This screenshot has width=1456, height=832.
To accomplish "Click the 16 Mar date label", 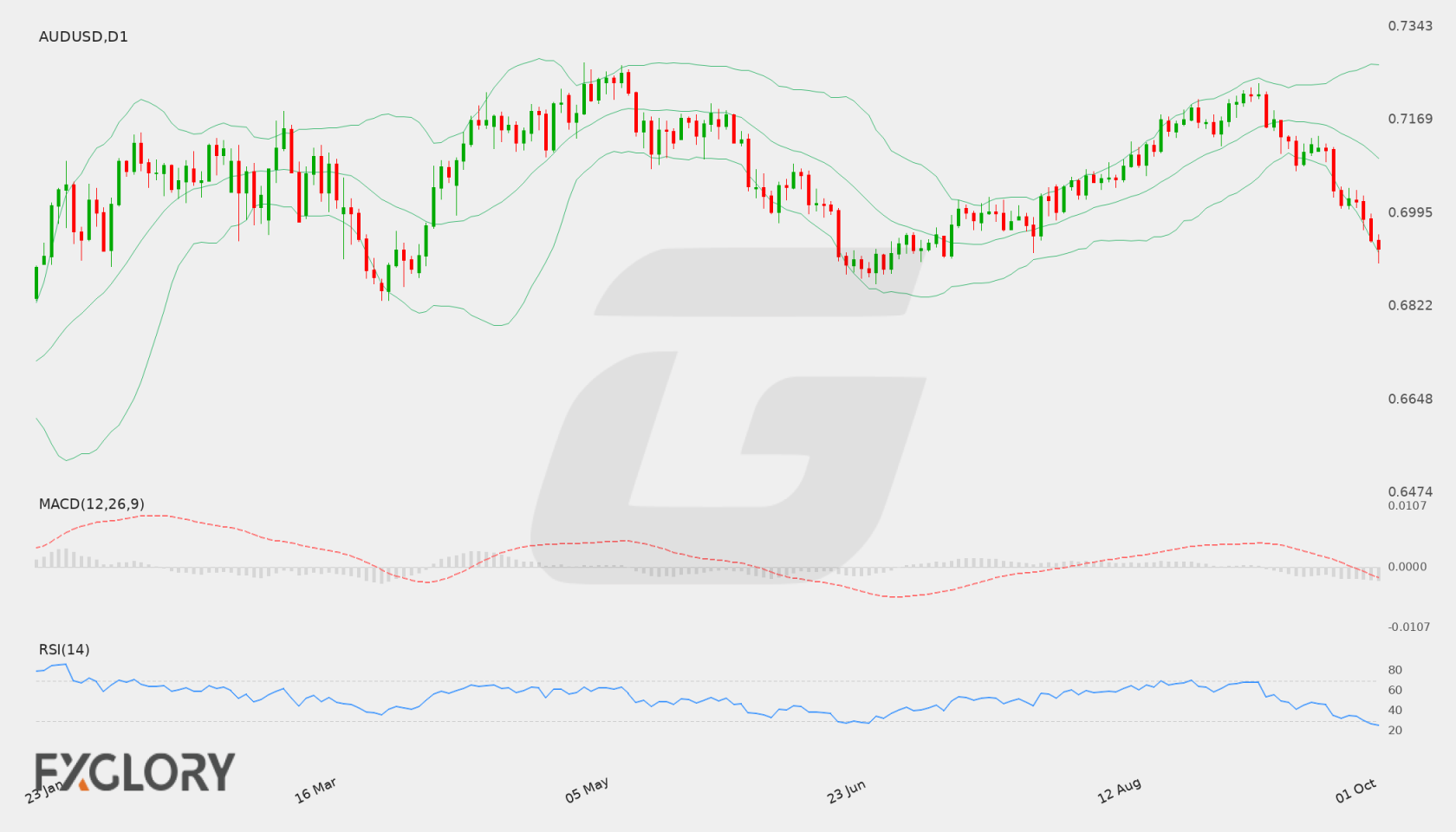I will pos(315,790).
